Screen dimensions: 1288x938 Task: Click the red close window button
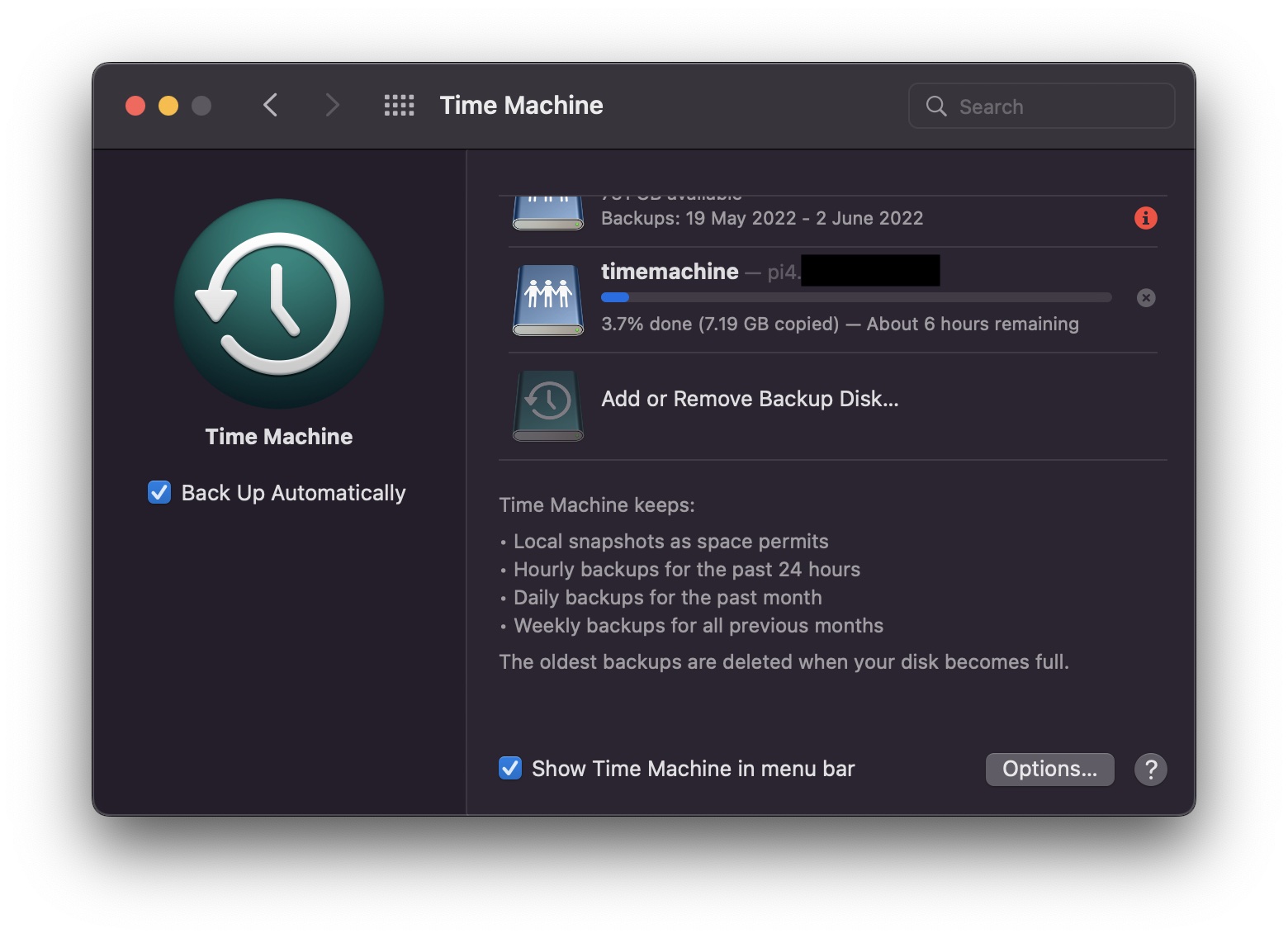tap(135, 106)
